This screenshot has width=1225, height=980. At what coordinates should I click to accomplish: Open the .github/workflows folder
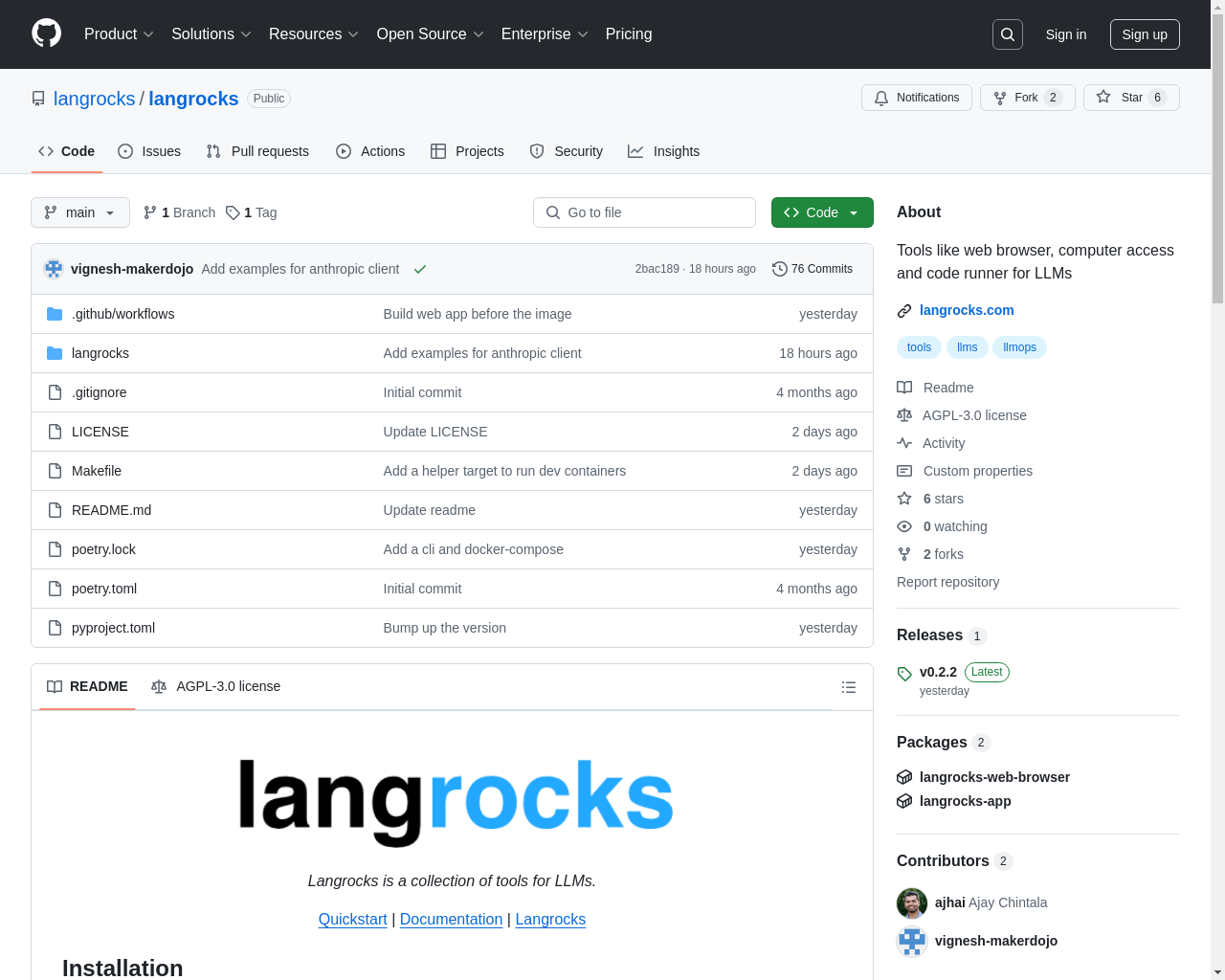coord(122,314)
